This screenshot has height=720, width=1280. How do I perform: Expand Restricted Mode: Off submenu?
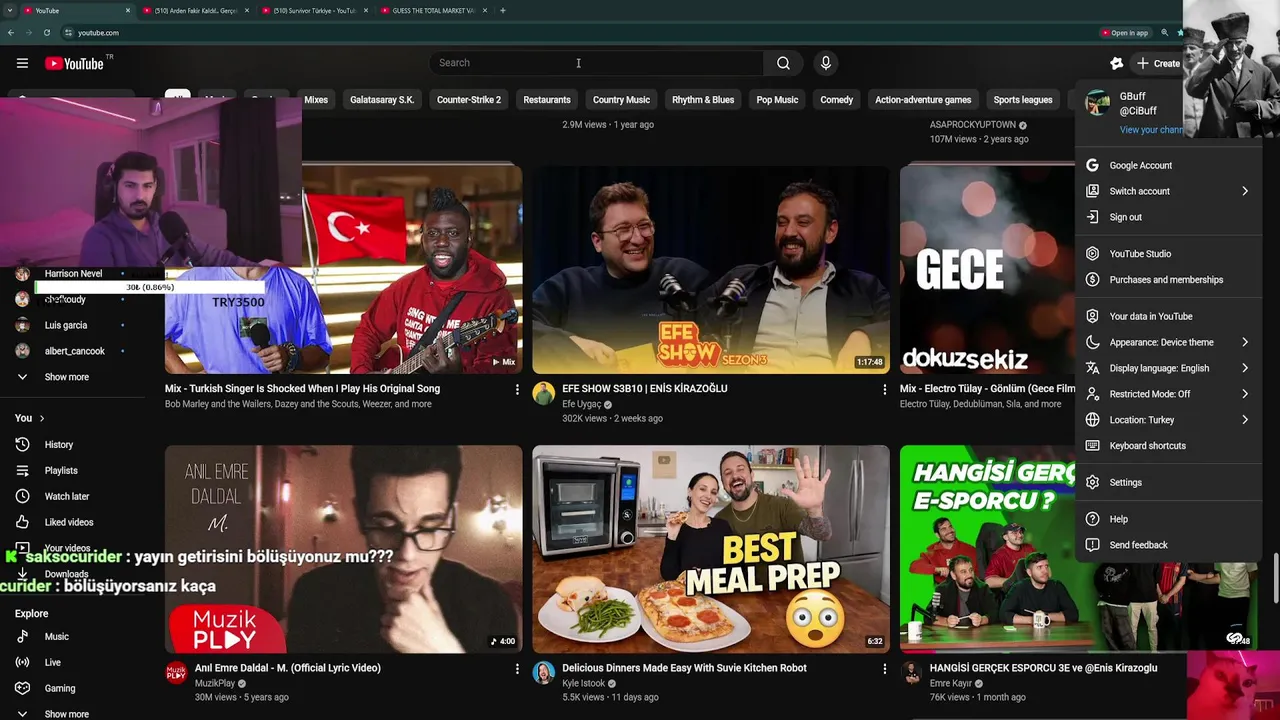point(1167,394)
